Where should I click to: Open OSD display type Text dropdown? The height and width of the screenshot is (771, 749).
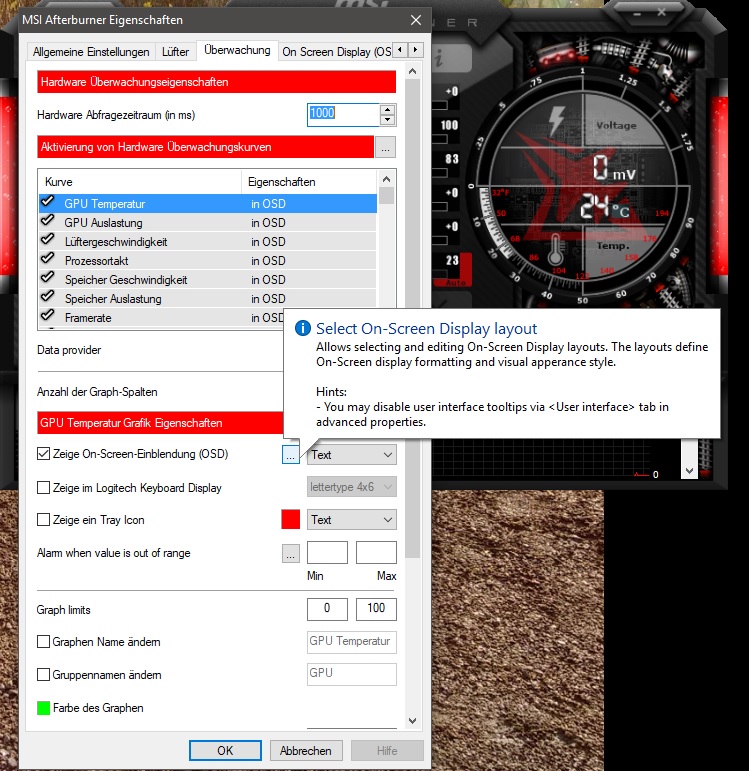click(352, 454)
